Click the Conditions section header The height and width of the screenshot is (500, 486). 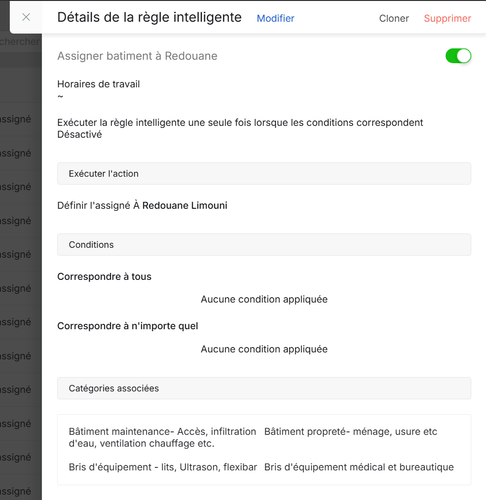click(x=264, y=245)
